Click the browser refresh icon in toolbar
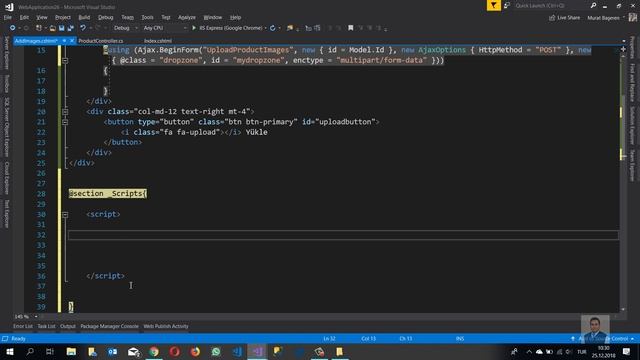640x360 pixels. click(x=272, y=28)
